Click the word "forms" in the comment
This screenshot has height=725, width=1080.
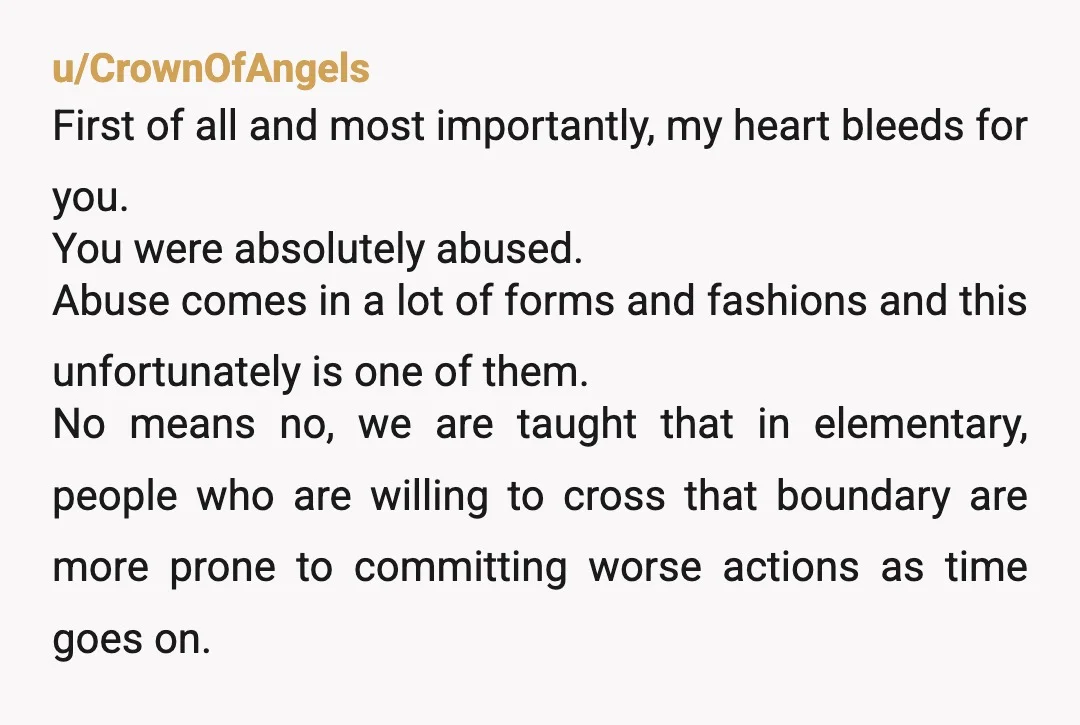pos(559,301)
